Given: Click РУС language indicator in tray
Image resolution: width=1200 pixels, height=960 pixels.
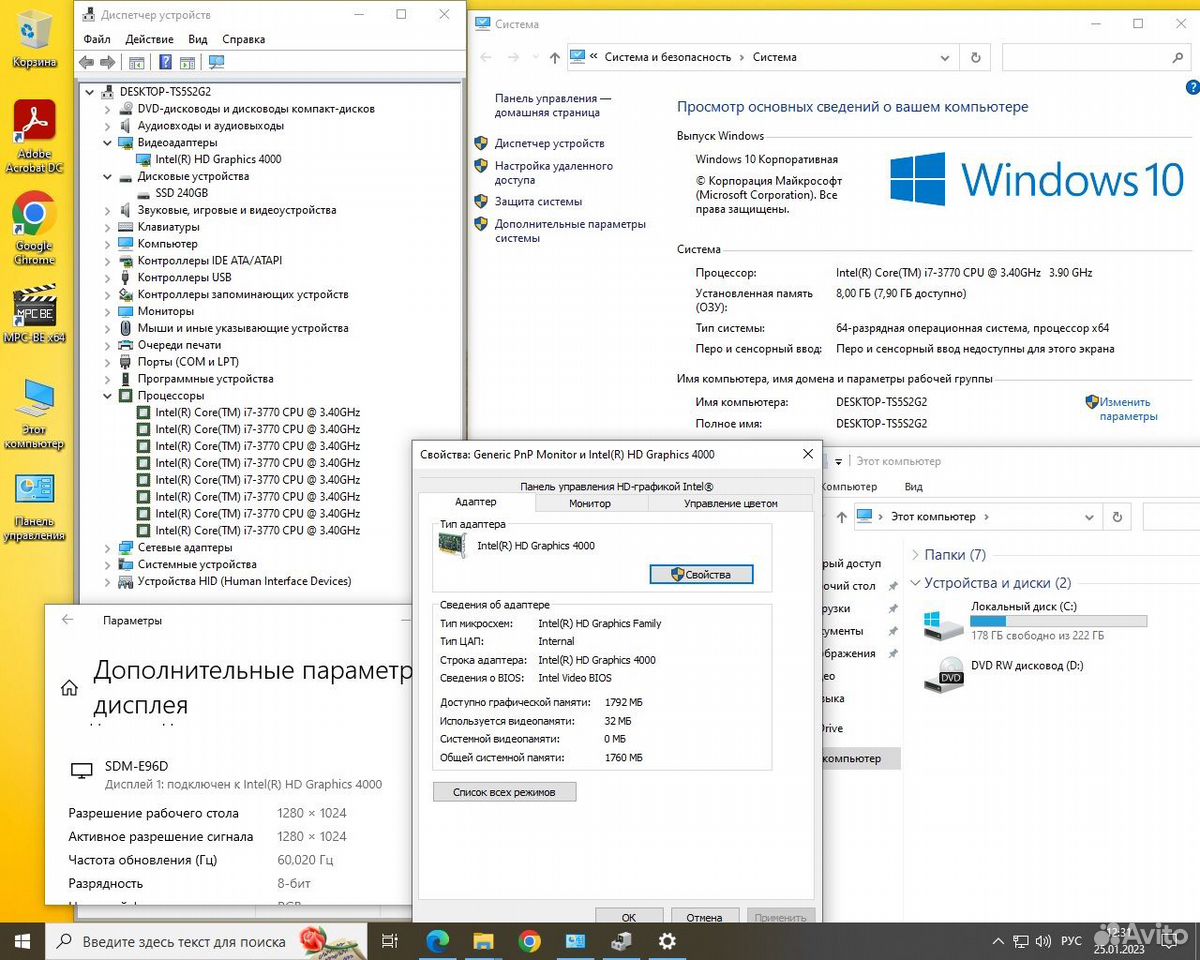Looking at the screenshot, I should click(x=1071, y=941).
